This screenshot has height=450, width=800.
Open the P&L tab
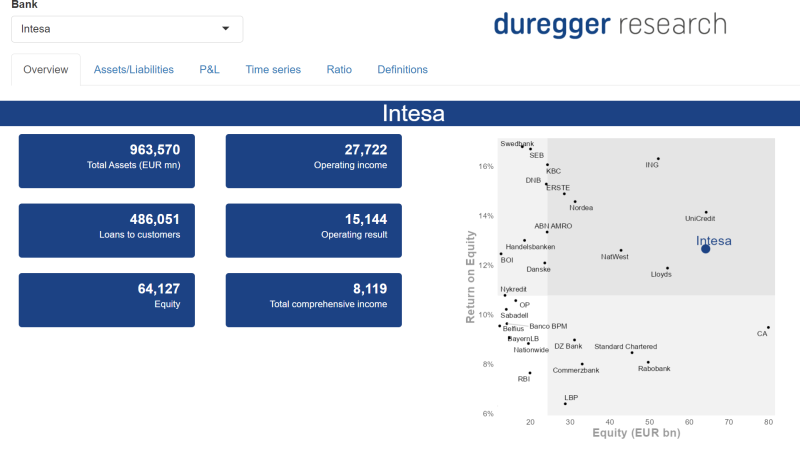pyautogui.click(x=209, y=70)
